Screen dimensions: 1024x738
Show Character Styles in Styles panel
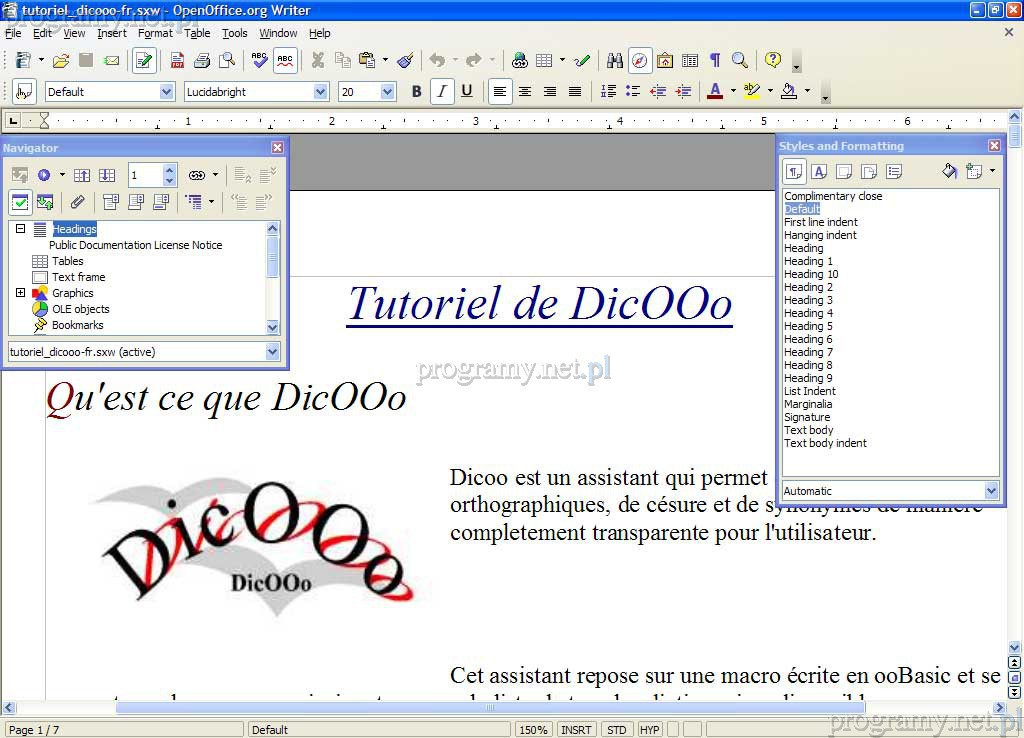point(819,172)
